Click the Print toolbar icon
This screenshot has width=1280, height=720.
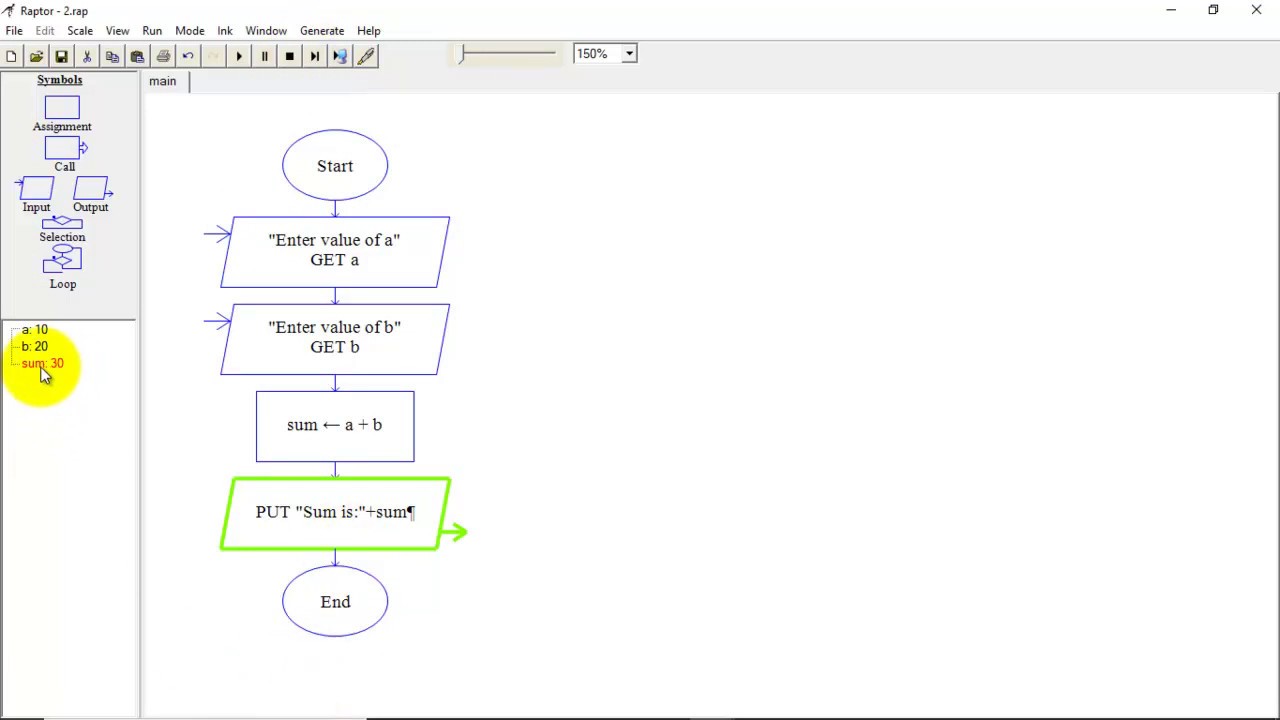[163, 56]
